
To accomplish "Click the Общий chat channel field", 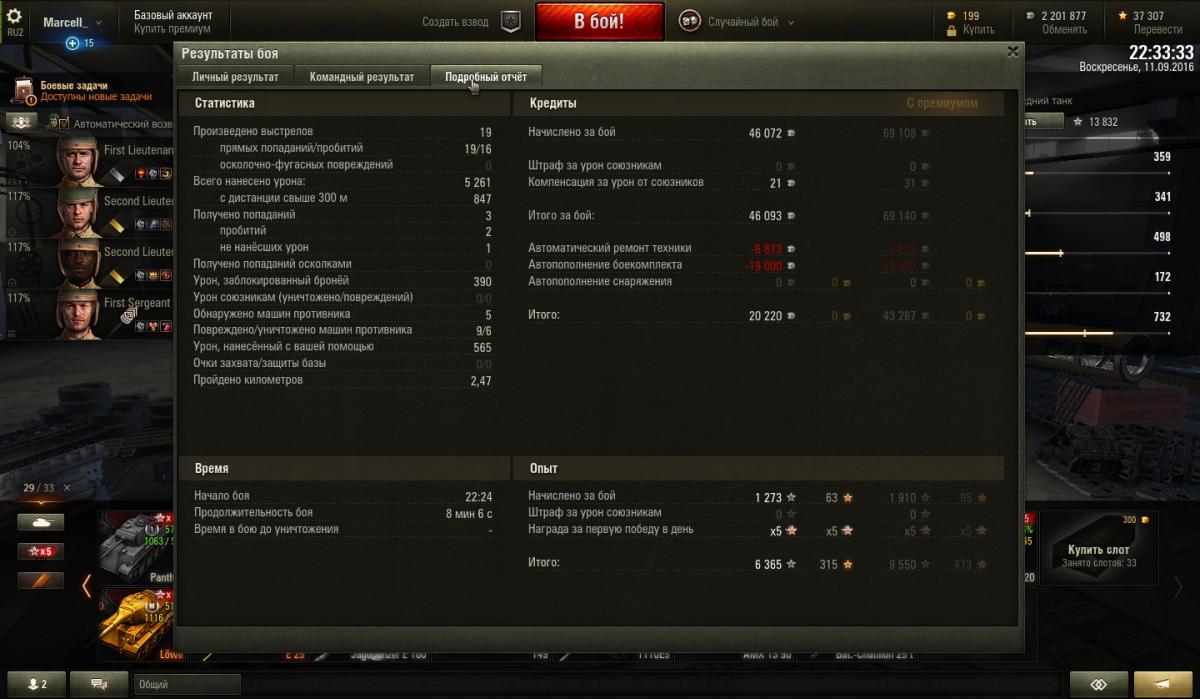I will click(x=188, y=684).
